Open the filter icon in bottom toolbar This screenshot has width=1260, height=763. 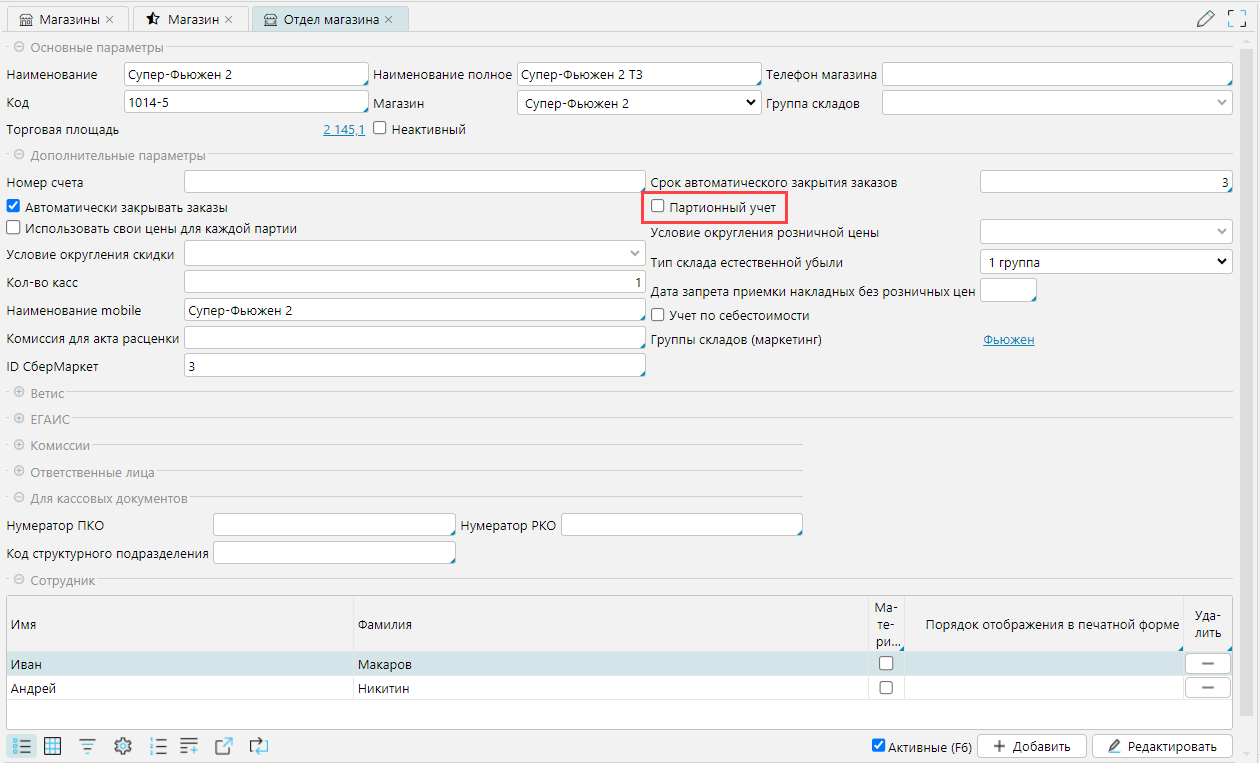(88, 745)
